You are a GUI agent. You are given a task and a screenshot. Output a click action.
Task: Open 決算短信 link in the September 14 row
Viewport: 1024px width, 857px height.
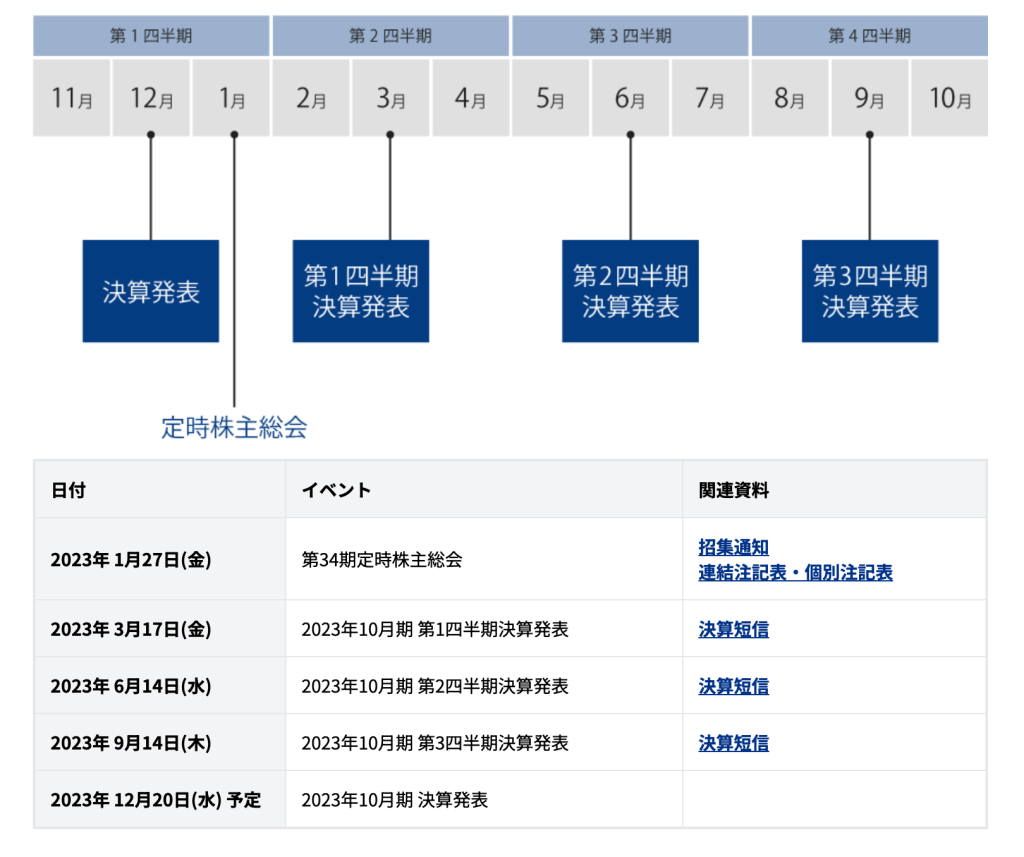click(x=733, y=743)
